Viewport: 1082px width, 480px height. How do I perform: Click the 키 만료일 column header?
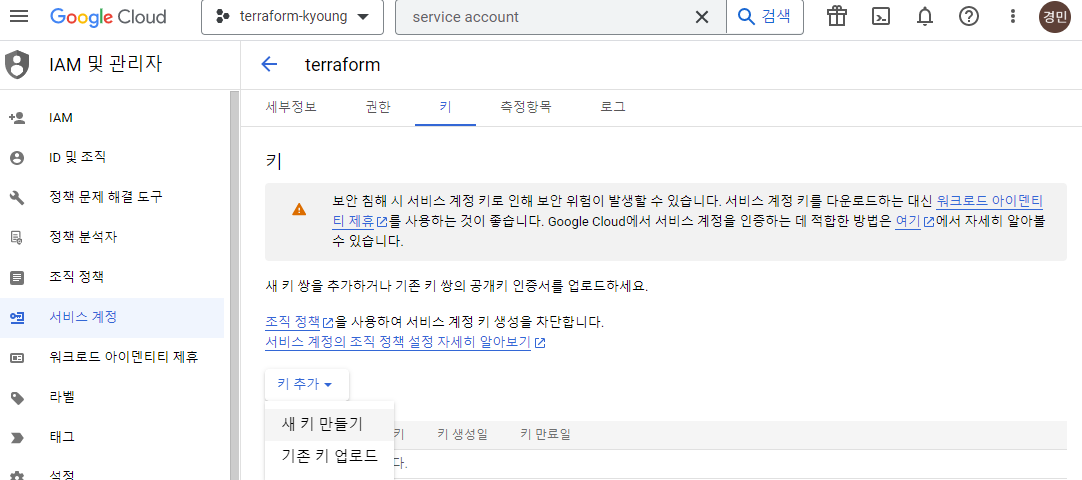point(545,434)
